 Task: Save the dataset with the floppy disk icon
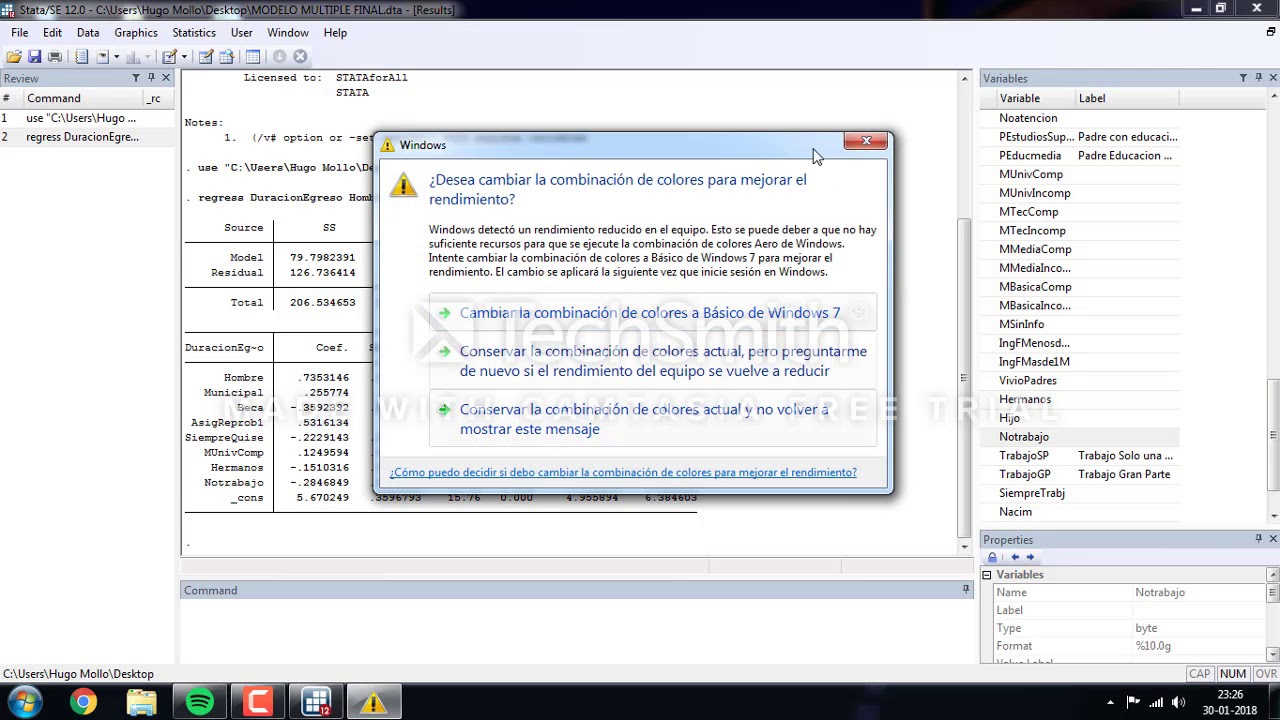coord(34,57)
